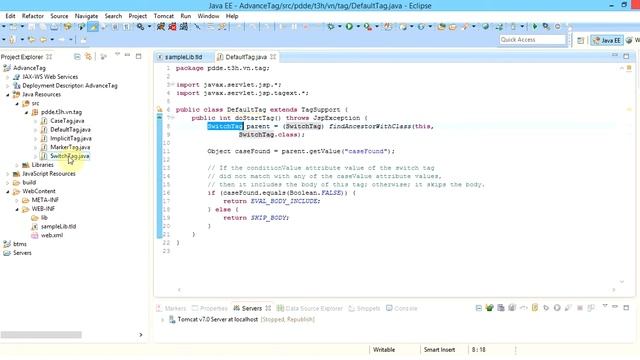
Task: Click the Smart Insert status bar entry
Action: point(439,350)
